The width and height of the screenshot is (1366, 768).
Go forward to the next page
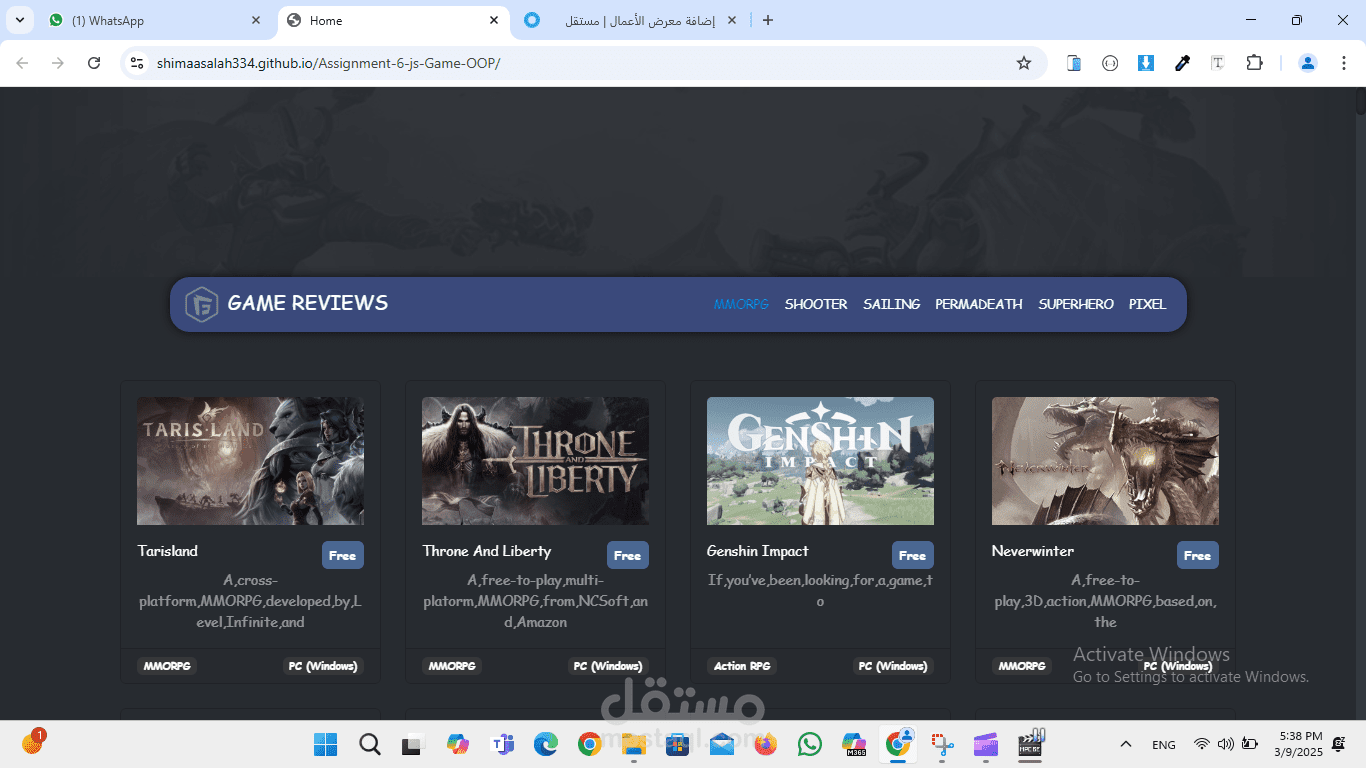point(58,63)
